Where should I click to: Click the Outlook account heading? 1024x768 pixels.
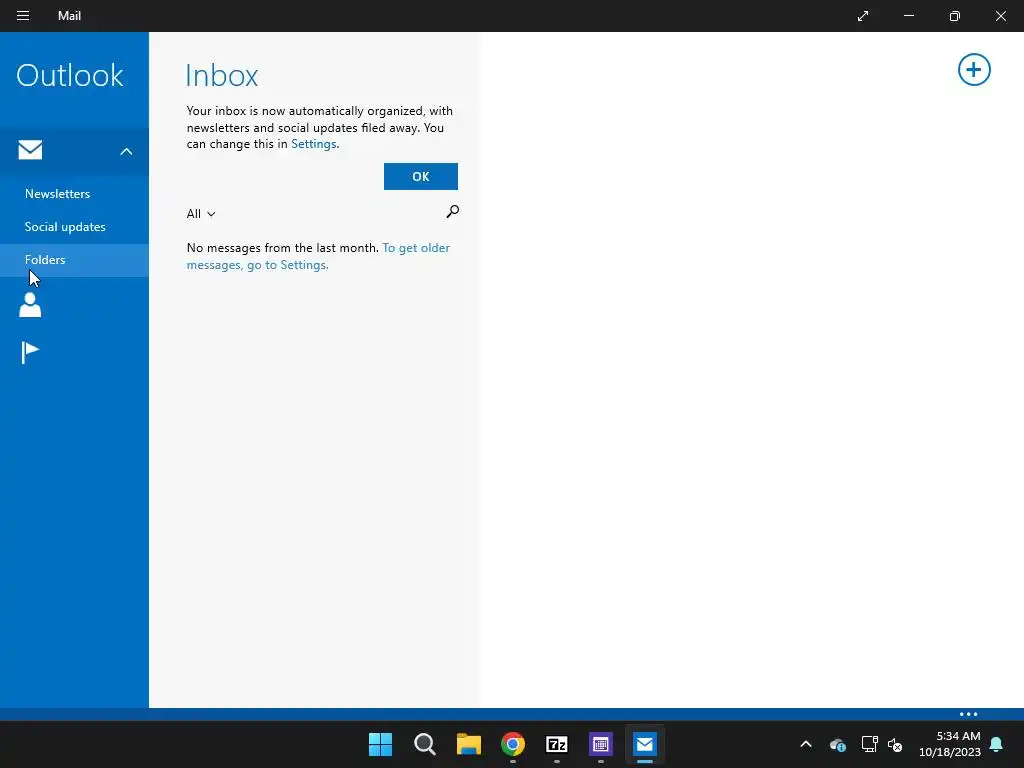[x=70, y=75]
